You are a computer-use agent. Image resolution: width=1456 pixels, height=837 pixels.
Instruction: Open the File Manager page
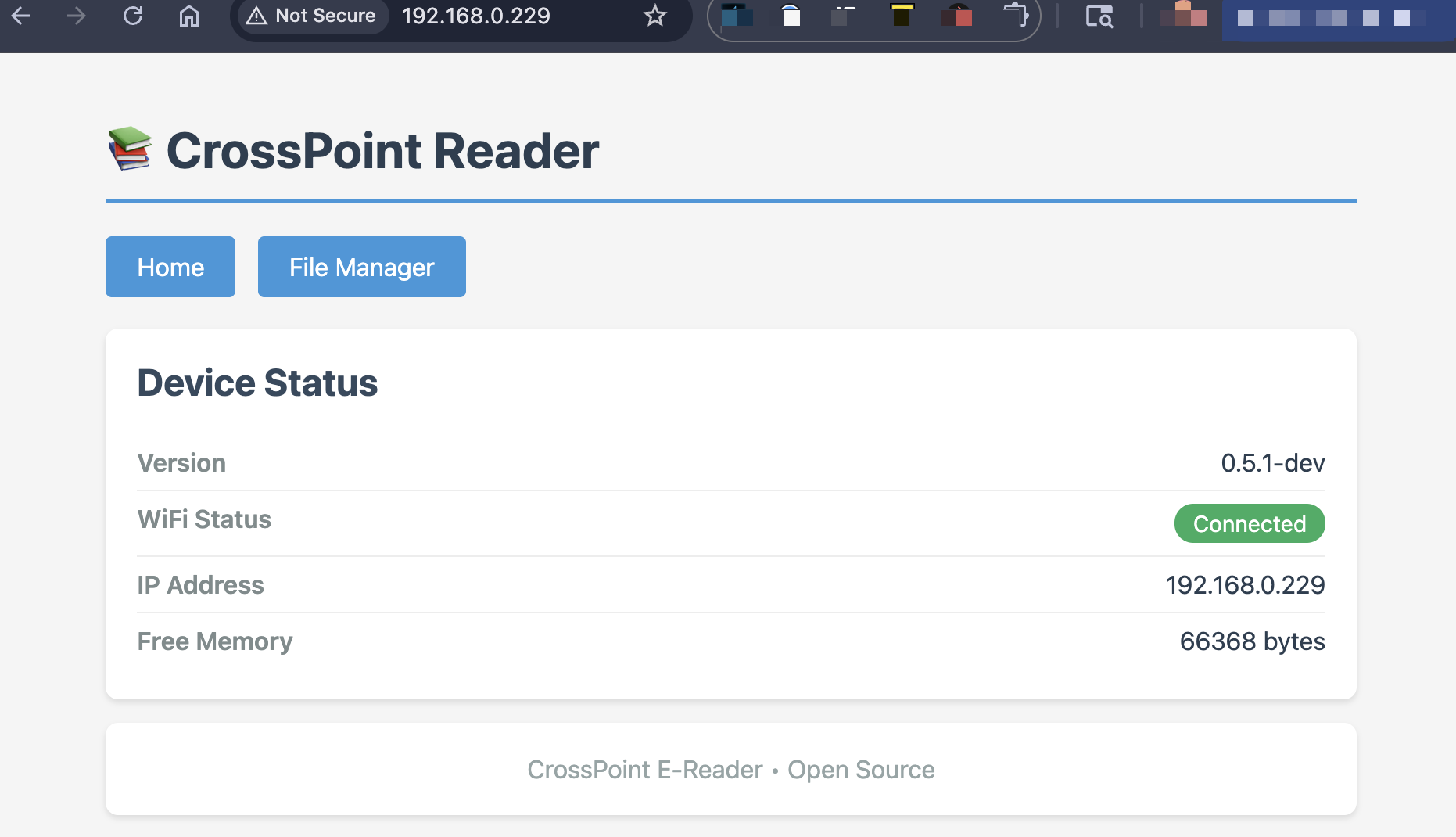tap(361, 267)
